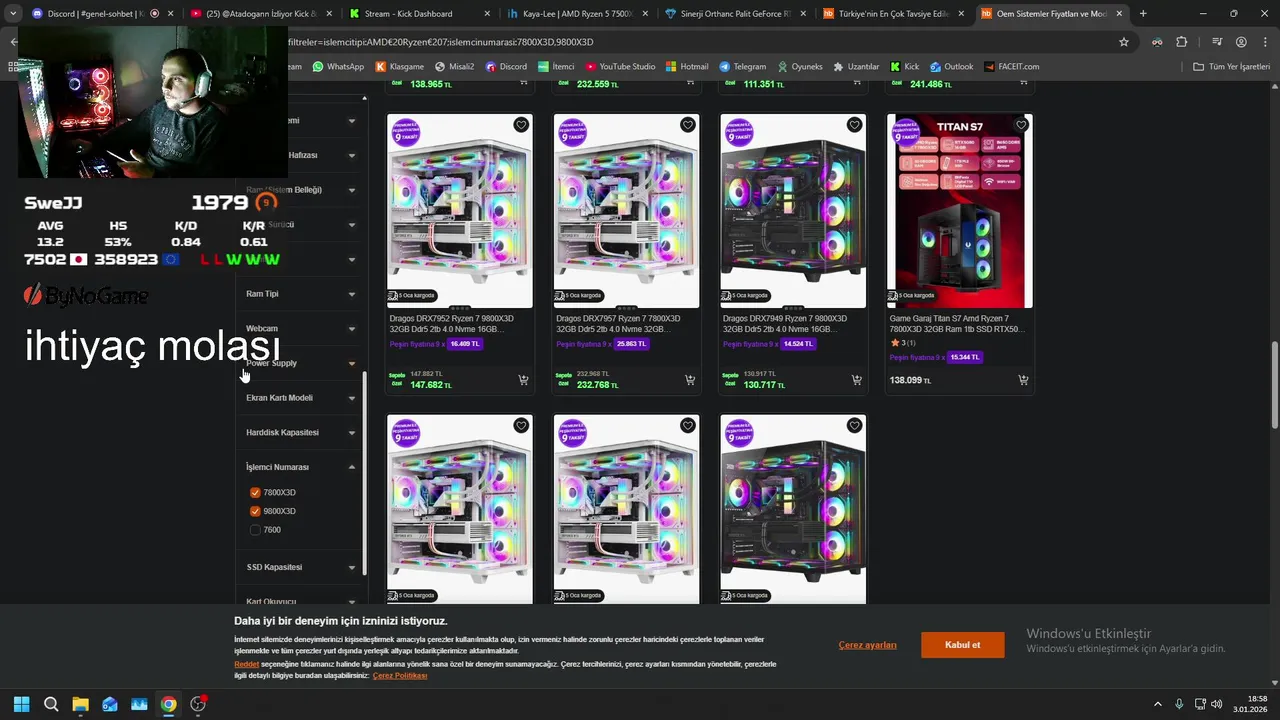Open FACEIT.com bookmark

coord(1012,67)
